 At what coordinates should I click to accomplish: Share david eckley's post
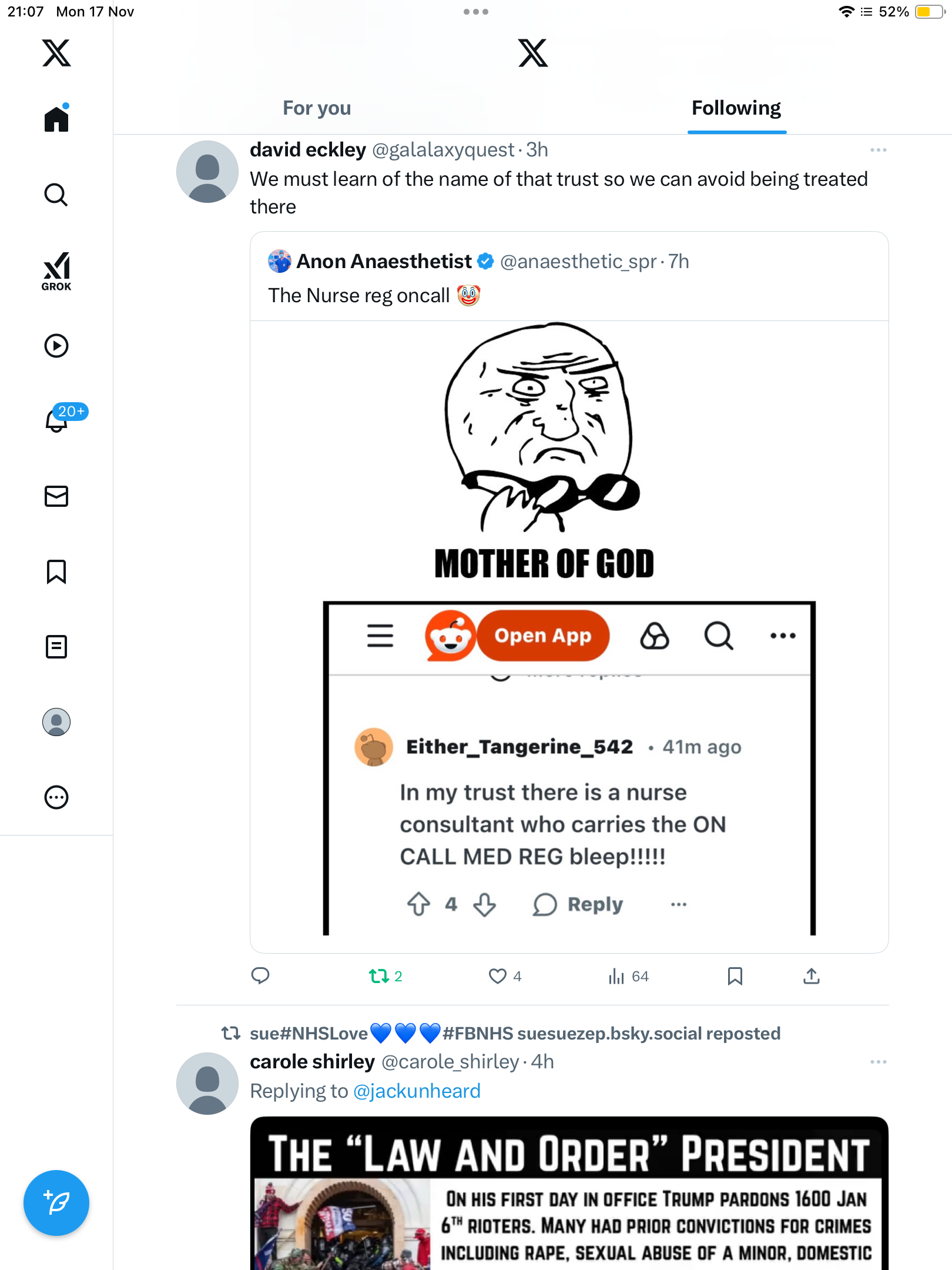(812, 977)
